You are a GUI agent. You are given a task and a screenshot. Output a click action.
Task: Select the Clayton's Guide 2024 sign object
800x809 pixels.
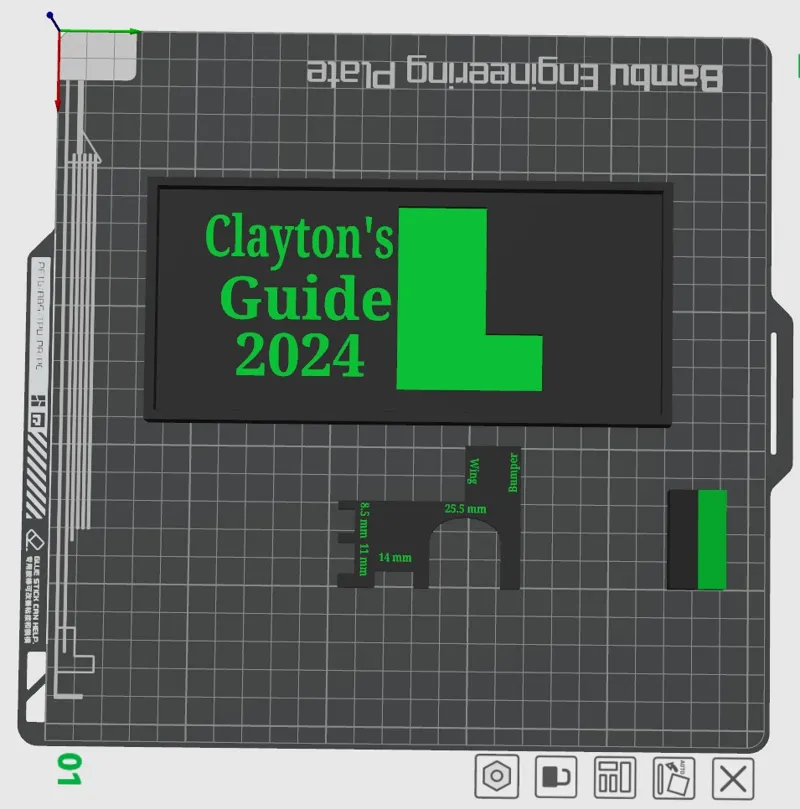pos(409,302)
